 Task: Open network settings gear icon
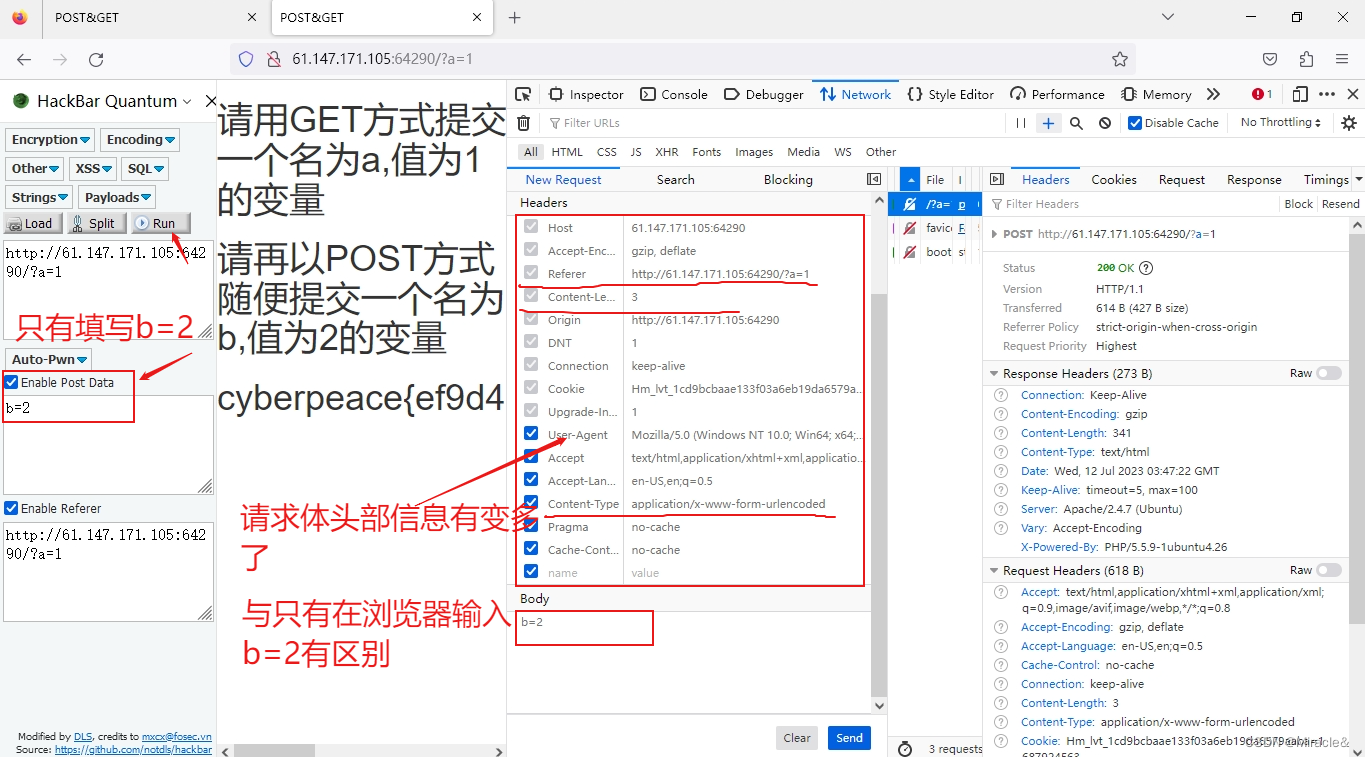(x=1349, y=123)
